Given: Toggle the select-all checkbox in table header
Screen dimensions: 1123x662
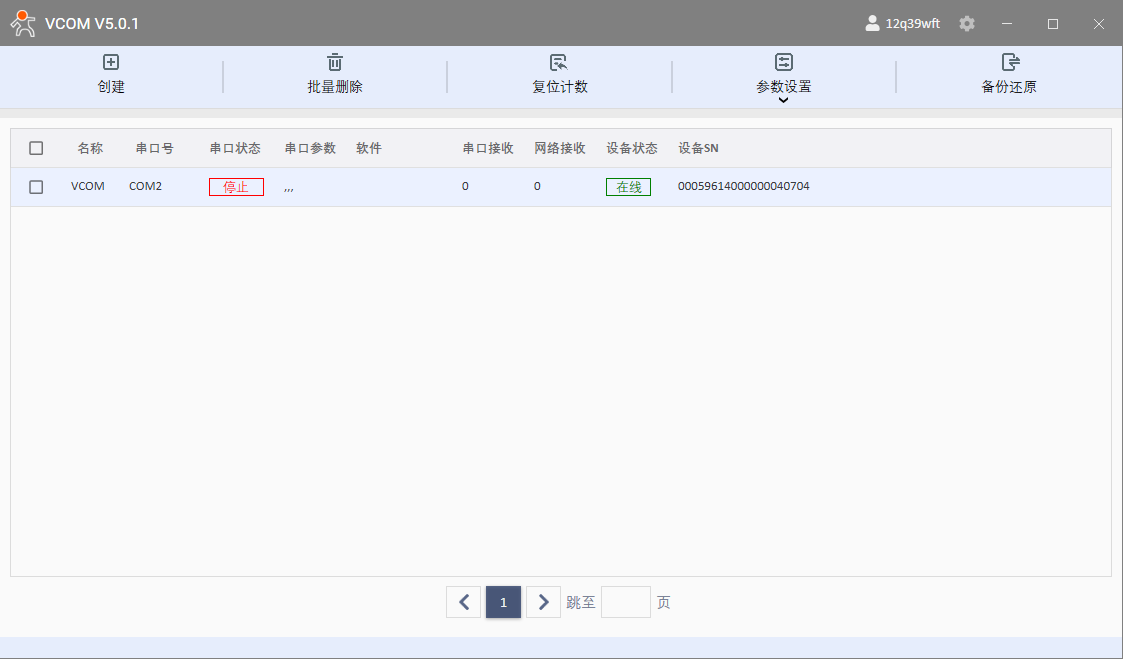Looking at the screenshot, I should coord(36,148).
